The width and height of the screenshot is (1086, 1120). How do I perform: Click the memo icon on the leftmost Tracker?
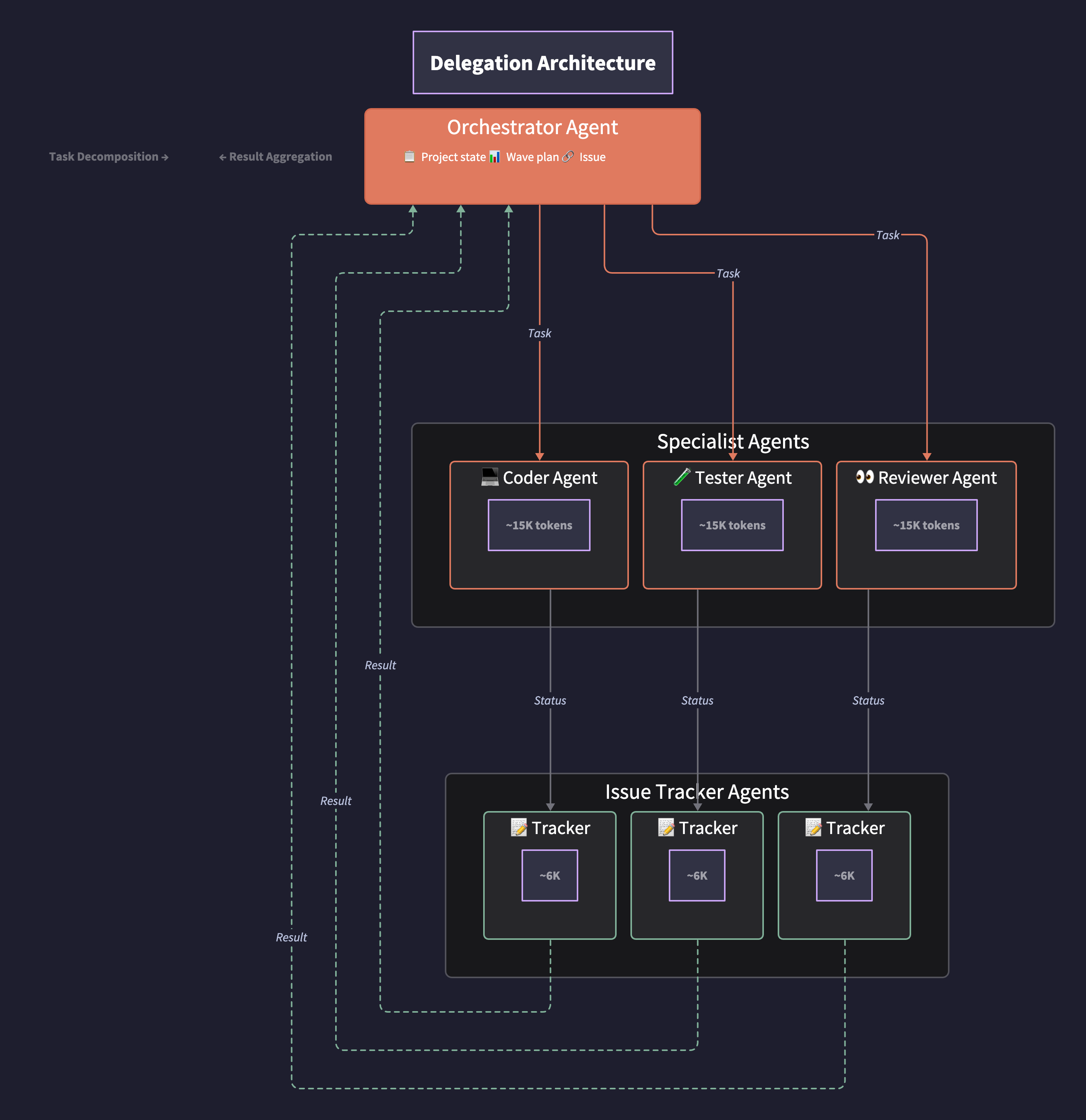tap(519, 828)
